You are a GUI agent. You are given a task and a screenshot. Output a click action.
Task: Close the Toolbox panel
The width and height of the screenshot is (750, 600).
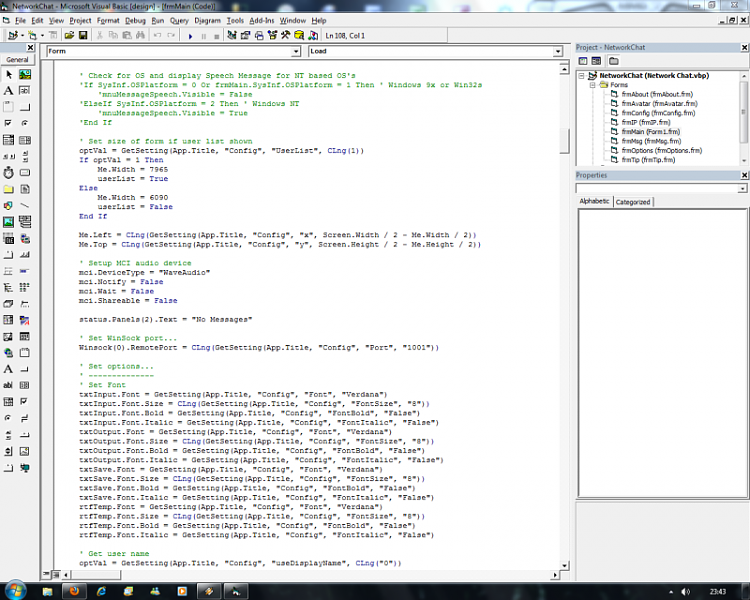point(30,47)
